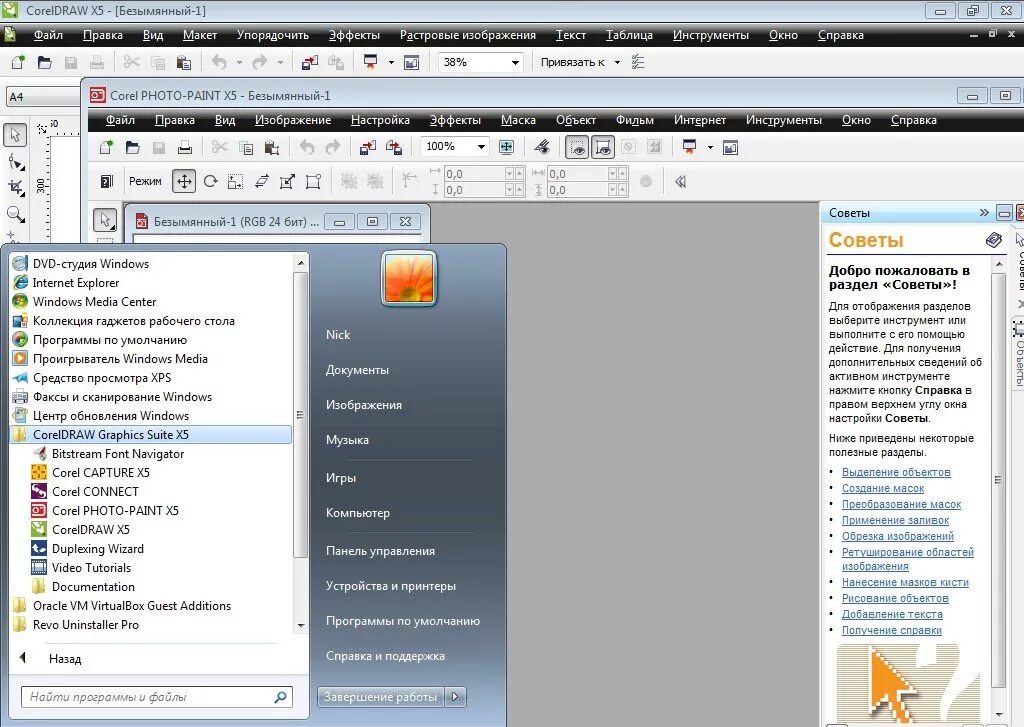Select the Zoom tool in CorelDRAW toolbox
The width and height of the screenshot is (1024, 727).
pos(16,214)
